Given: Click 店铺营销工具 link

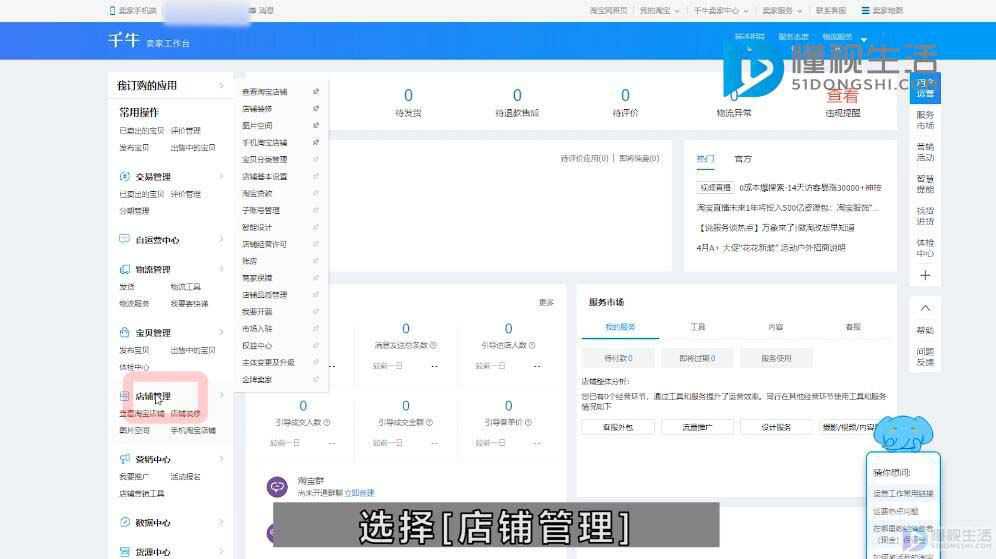Looking at the screenshot, I should [x=142, y=493].
